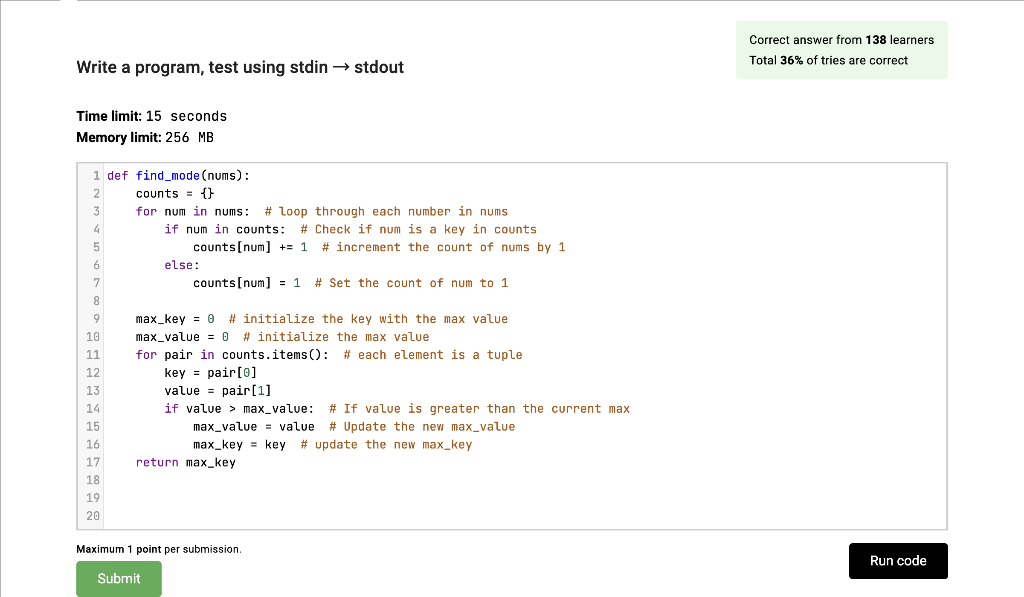The image size is (1024, 597).
Task: Click the Submit button
Action: click(118, 578)
